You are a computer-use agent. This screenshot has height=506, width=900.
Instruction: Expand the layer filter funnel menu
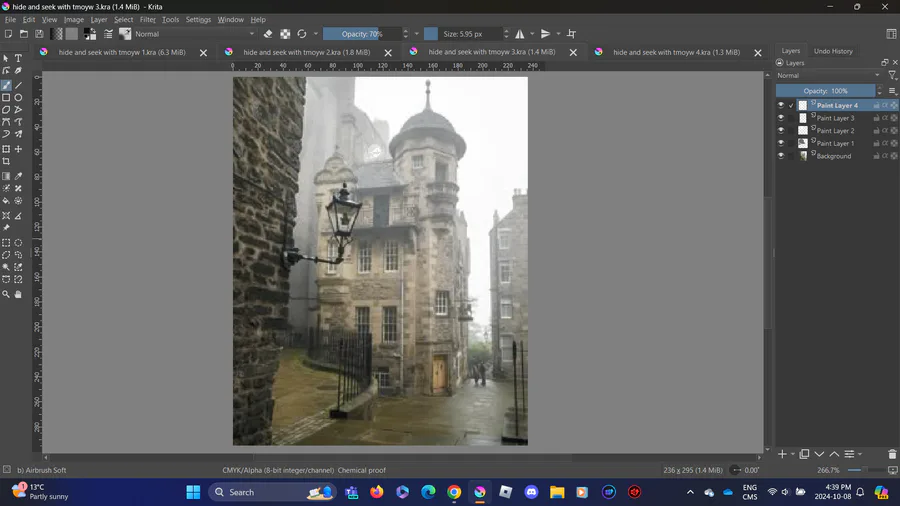(x=892, y=76)
